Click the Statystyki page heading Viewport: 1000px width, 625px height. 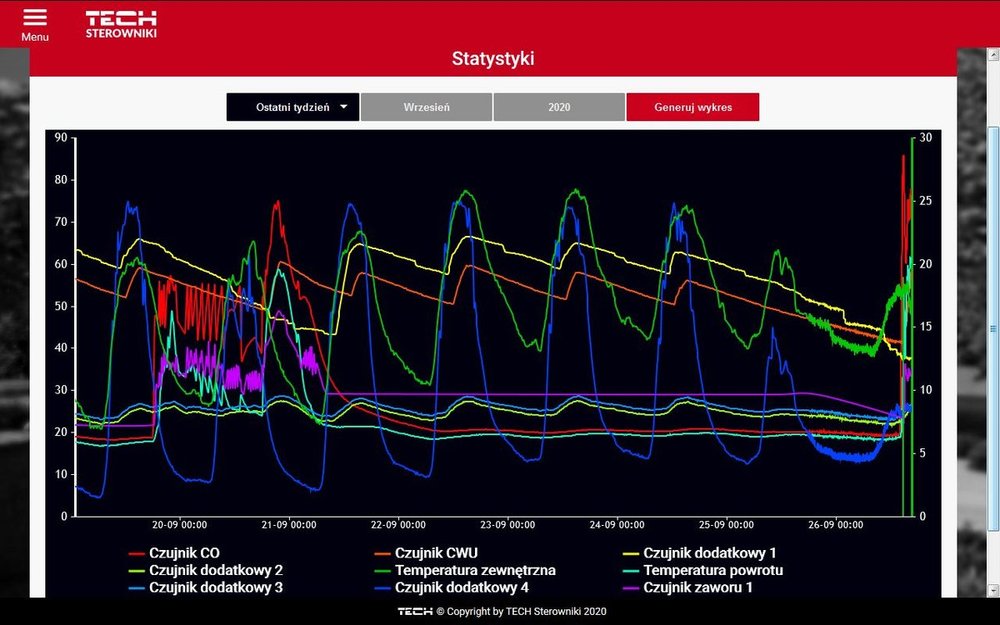click(493, 59)
